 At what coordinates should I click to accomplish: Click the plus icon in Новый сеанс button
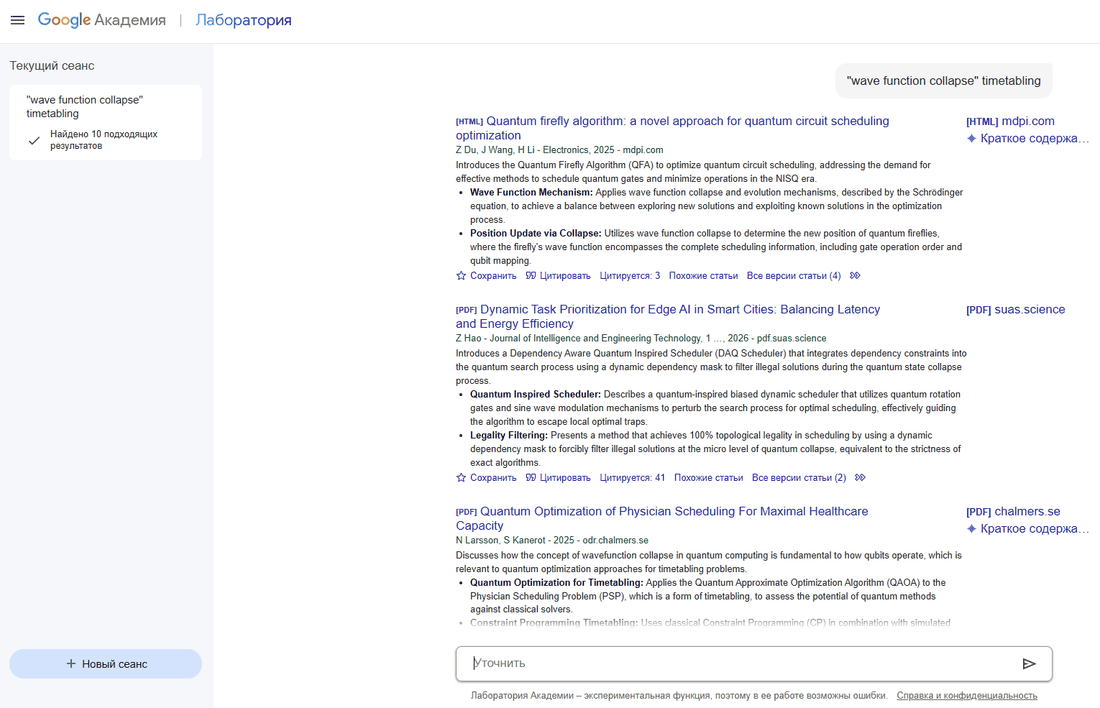(x=71, y=664)
